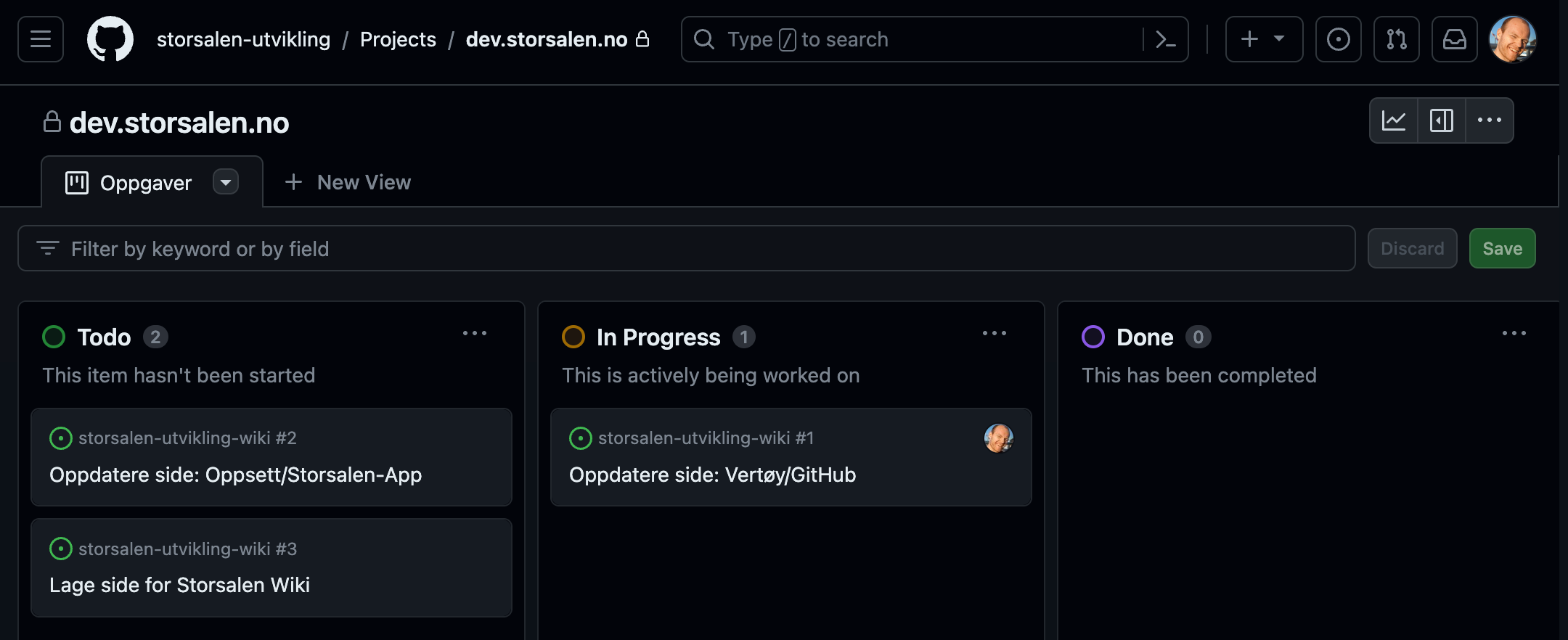Expand the Oppgaver view options chevron
Viewport: 1568px width, 640px height.
[226, 182]
